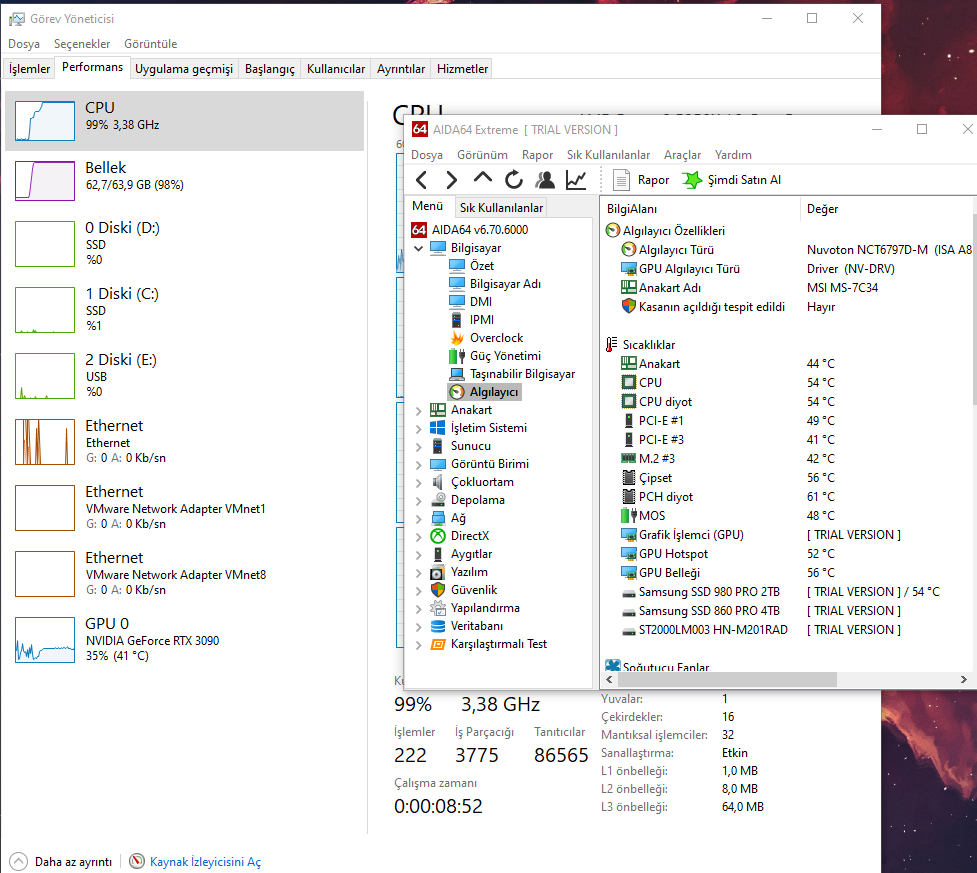Click the Veritabanı database icon

click(x=439, y=626)
